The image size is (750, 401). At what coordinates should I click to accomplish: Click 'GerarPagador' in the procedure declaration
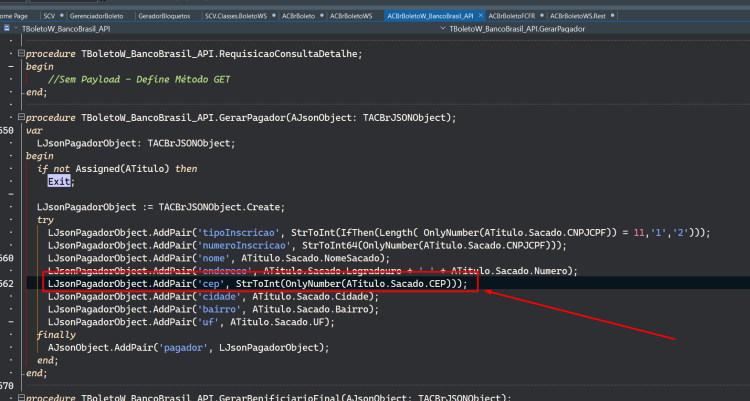252,117
